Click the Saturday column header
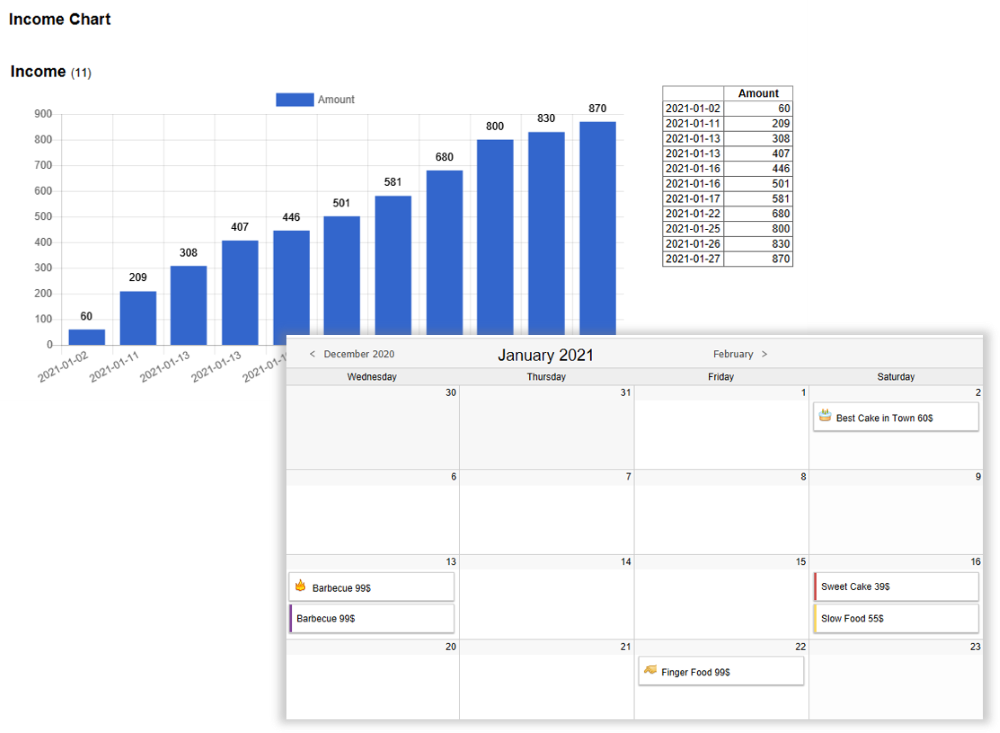1000x733 pixels. [x=895, y=377]
